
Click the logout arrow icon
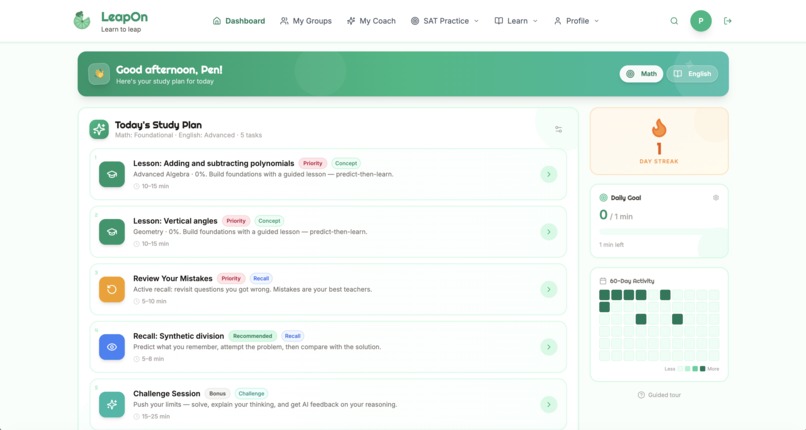tap(727, 21)
